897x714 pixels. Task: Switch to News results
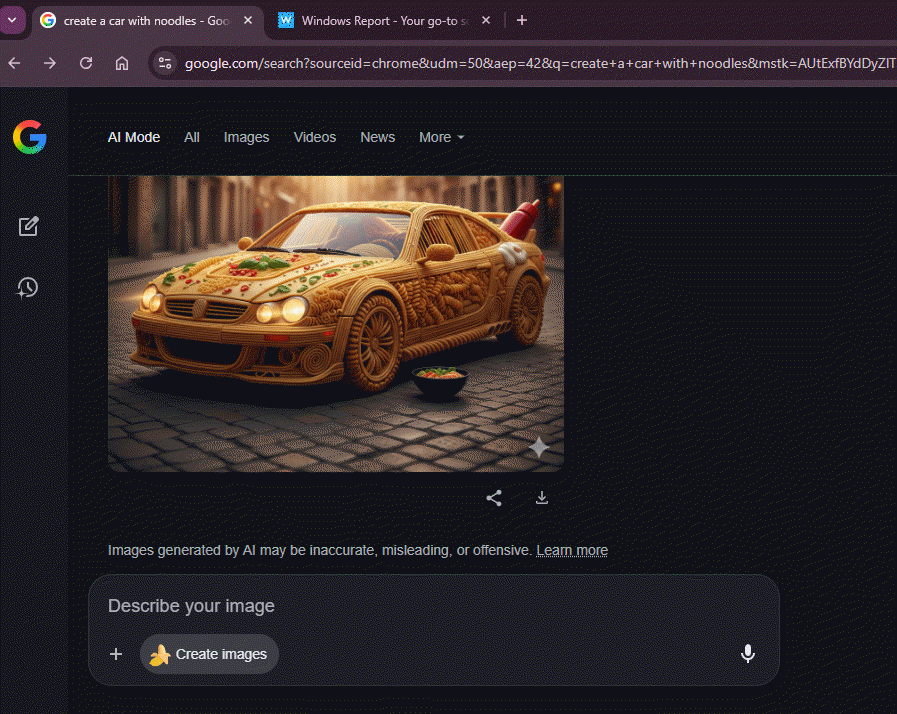(x=378, y=137)
